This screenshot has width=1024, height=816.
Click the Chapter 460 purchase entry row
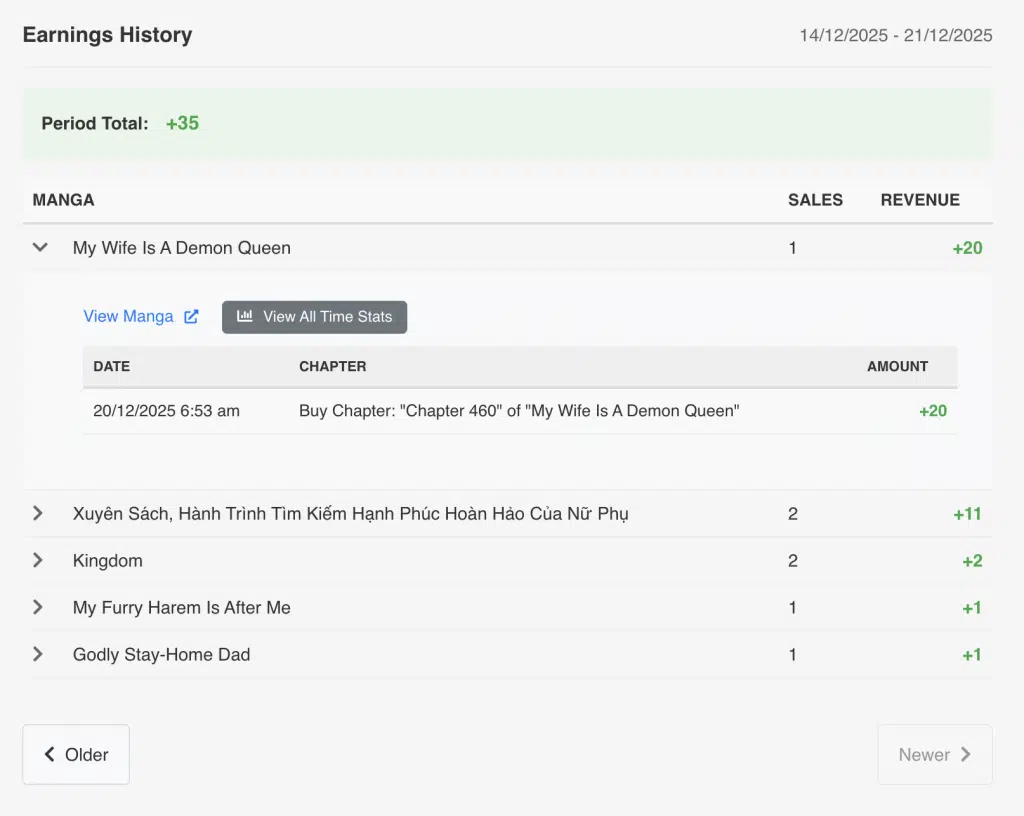518,411
